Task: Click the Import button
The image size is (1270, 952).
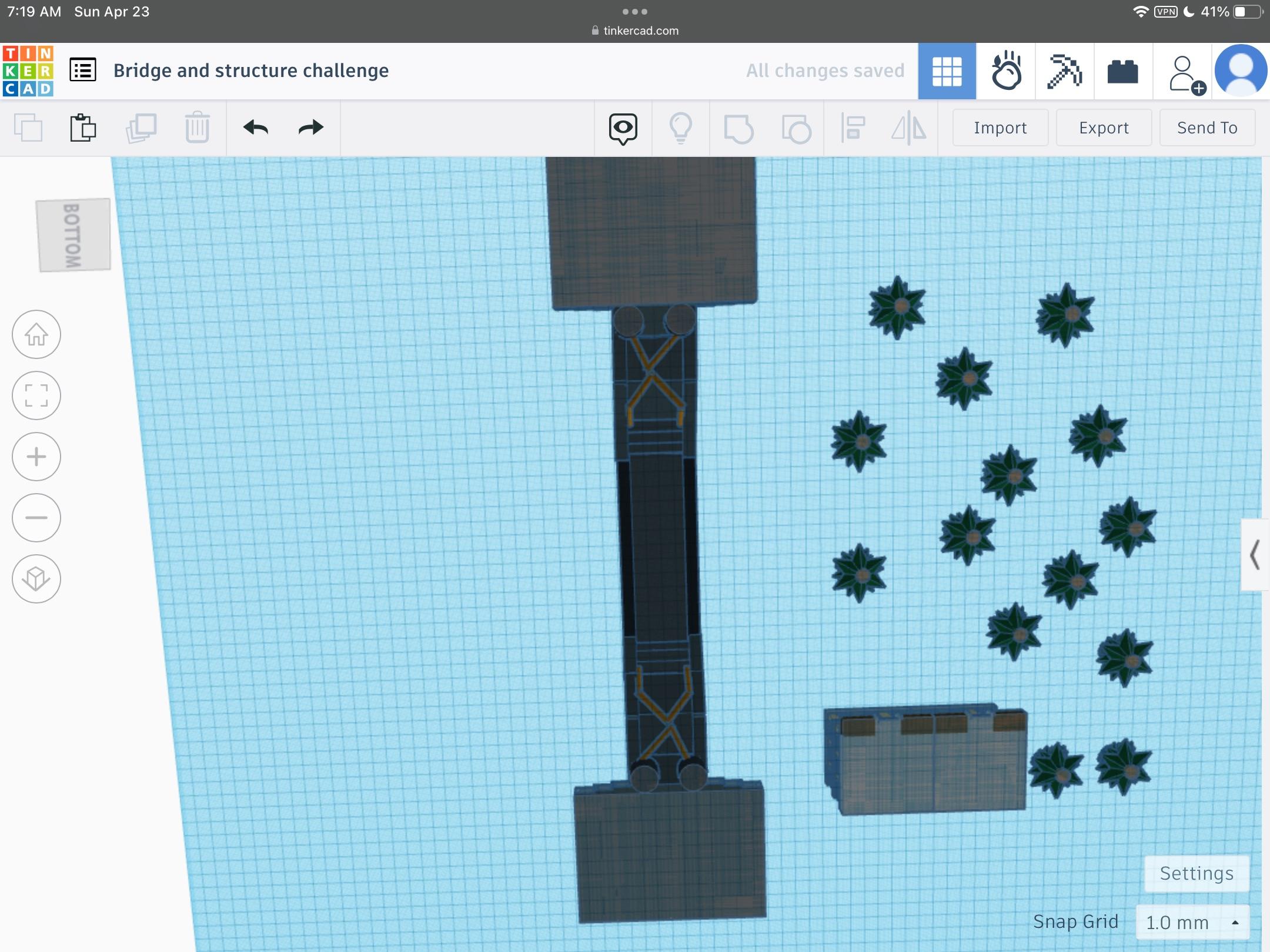Action: [1000, 128]
